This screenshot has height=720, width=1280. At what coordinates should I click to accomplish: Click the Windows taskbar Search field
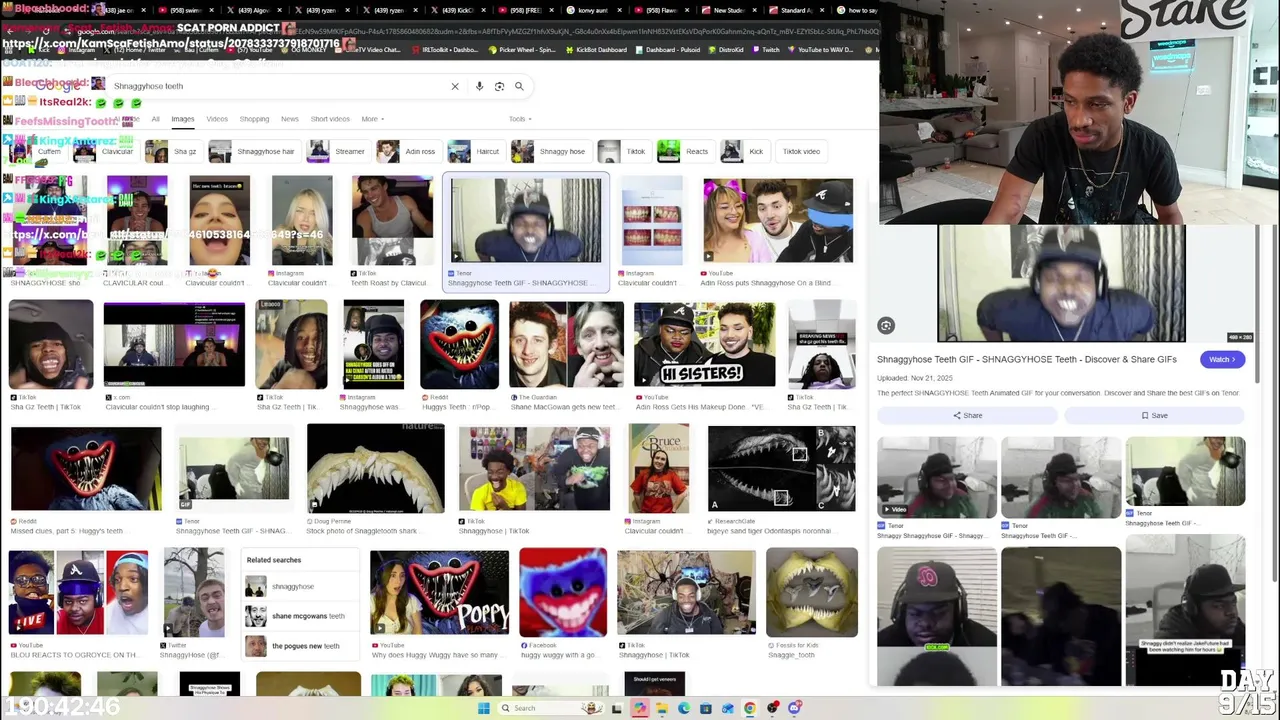[x=550, y=708]
